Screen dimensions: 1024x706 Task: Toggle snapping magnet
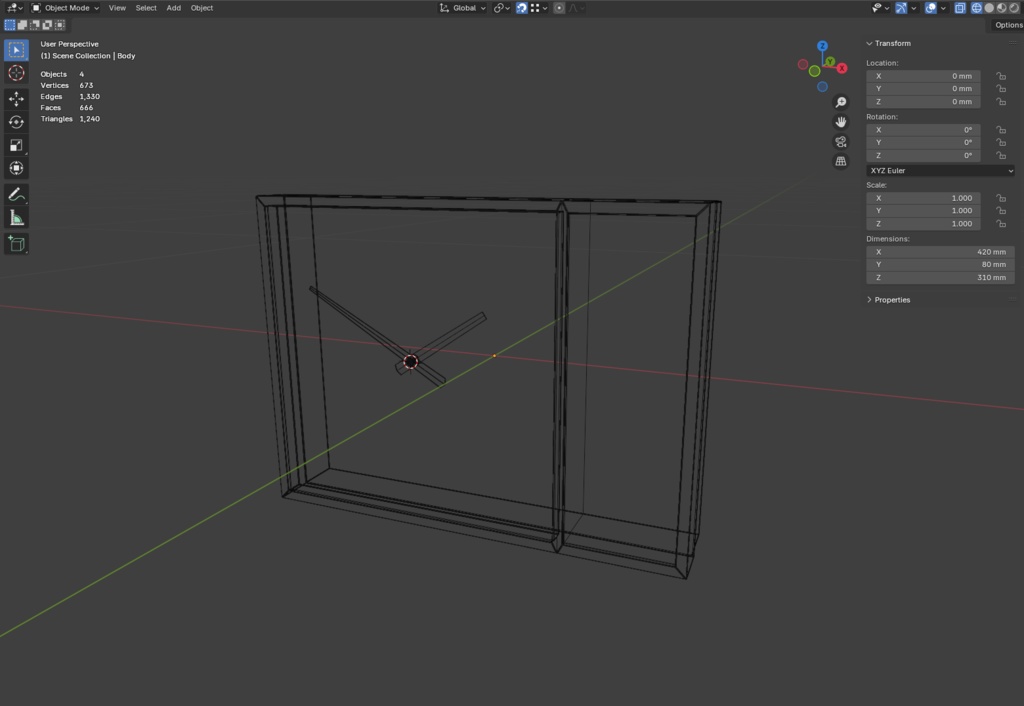(x=522, y=8)
